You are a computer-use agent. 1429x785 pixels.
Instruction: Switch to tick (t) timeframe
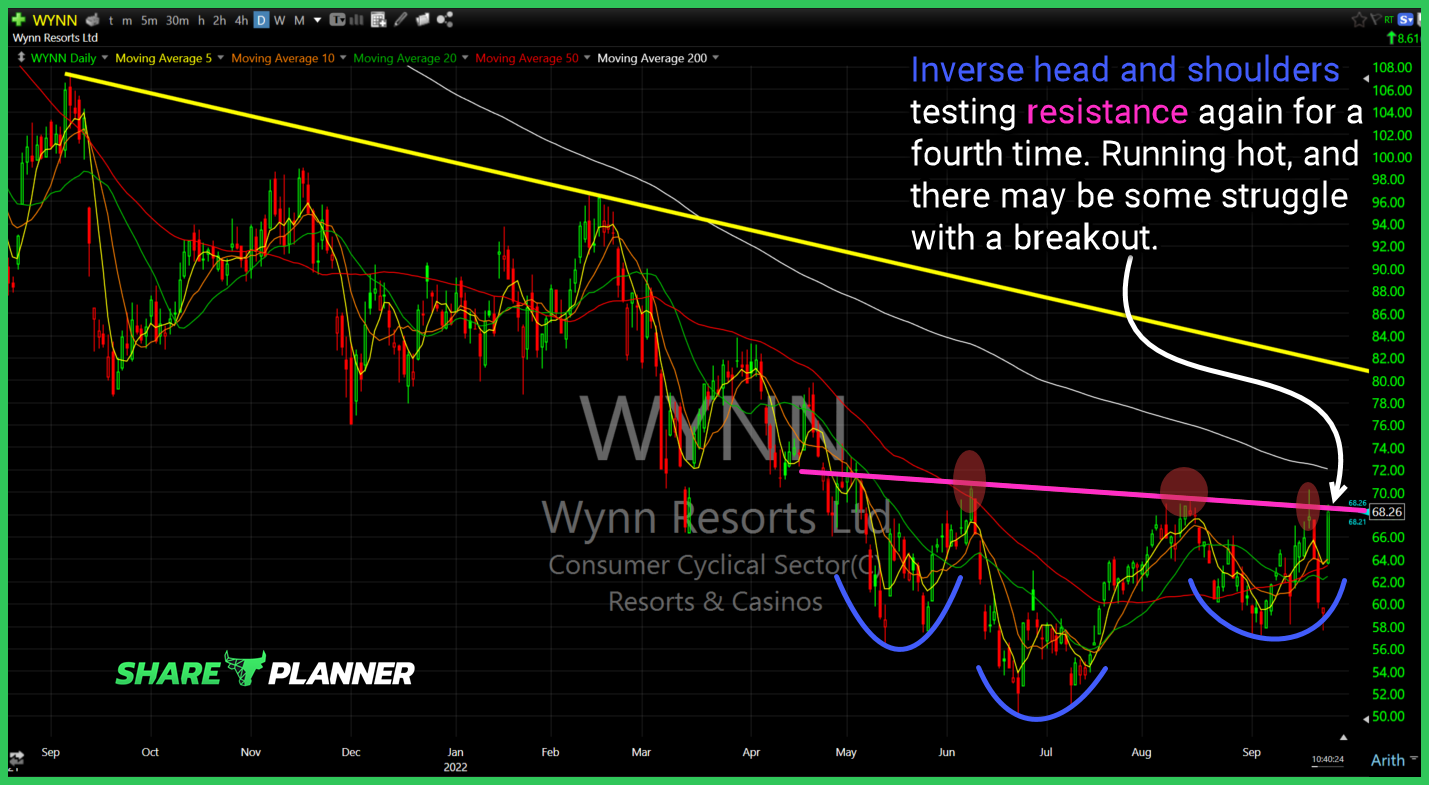[110, 20]
